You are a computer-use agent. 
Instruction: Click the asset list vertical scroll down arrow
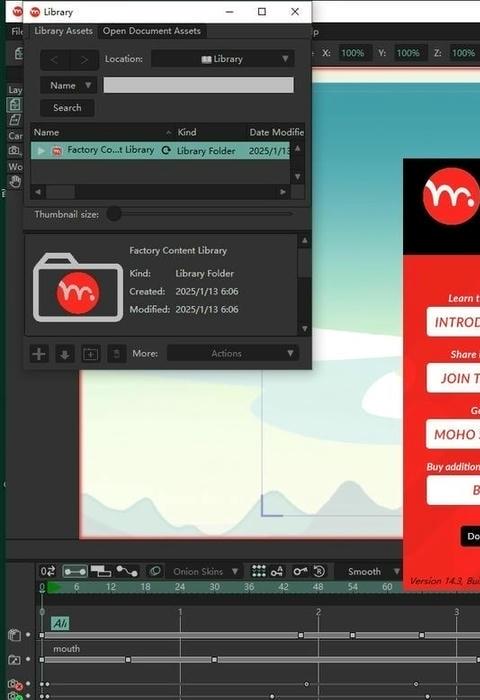297,177
